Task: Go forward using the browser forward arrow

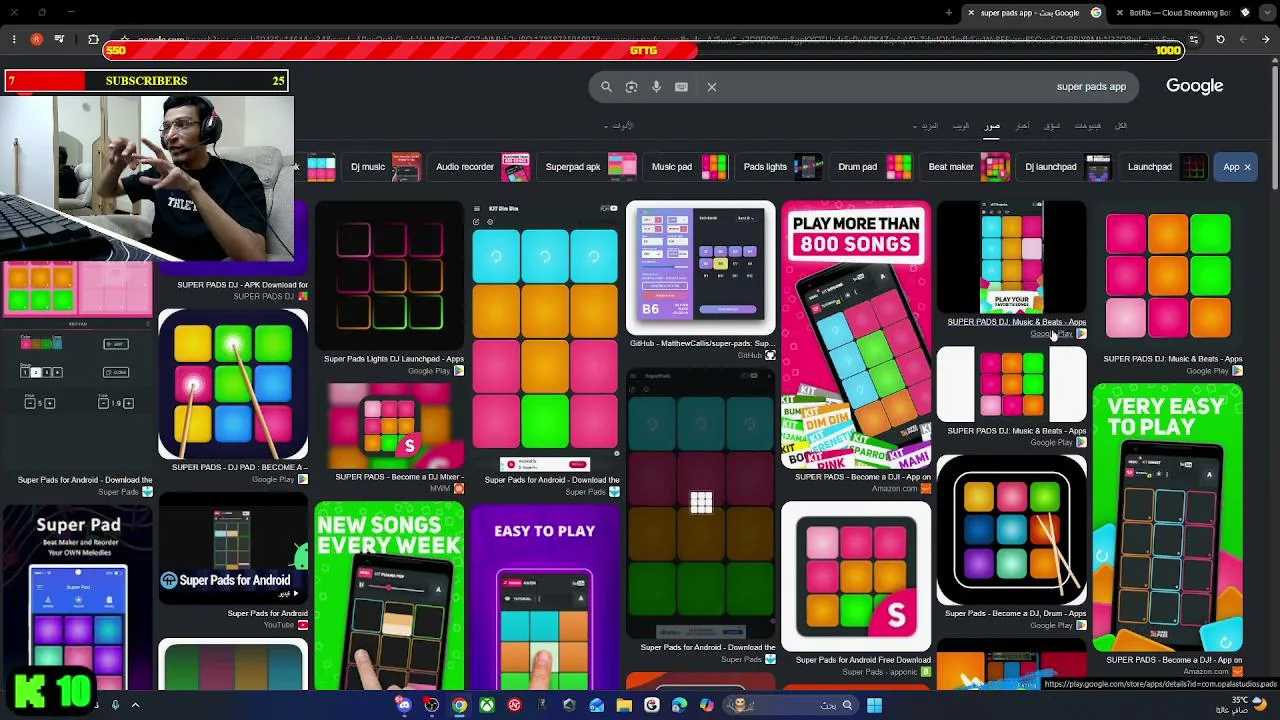Action: click(1243, 40)
